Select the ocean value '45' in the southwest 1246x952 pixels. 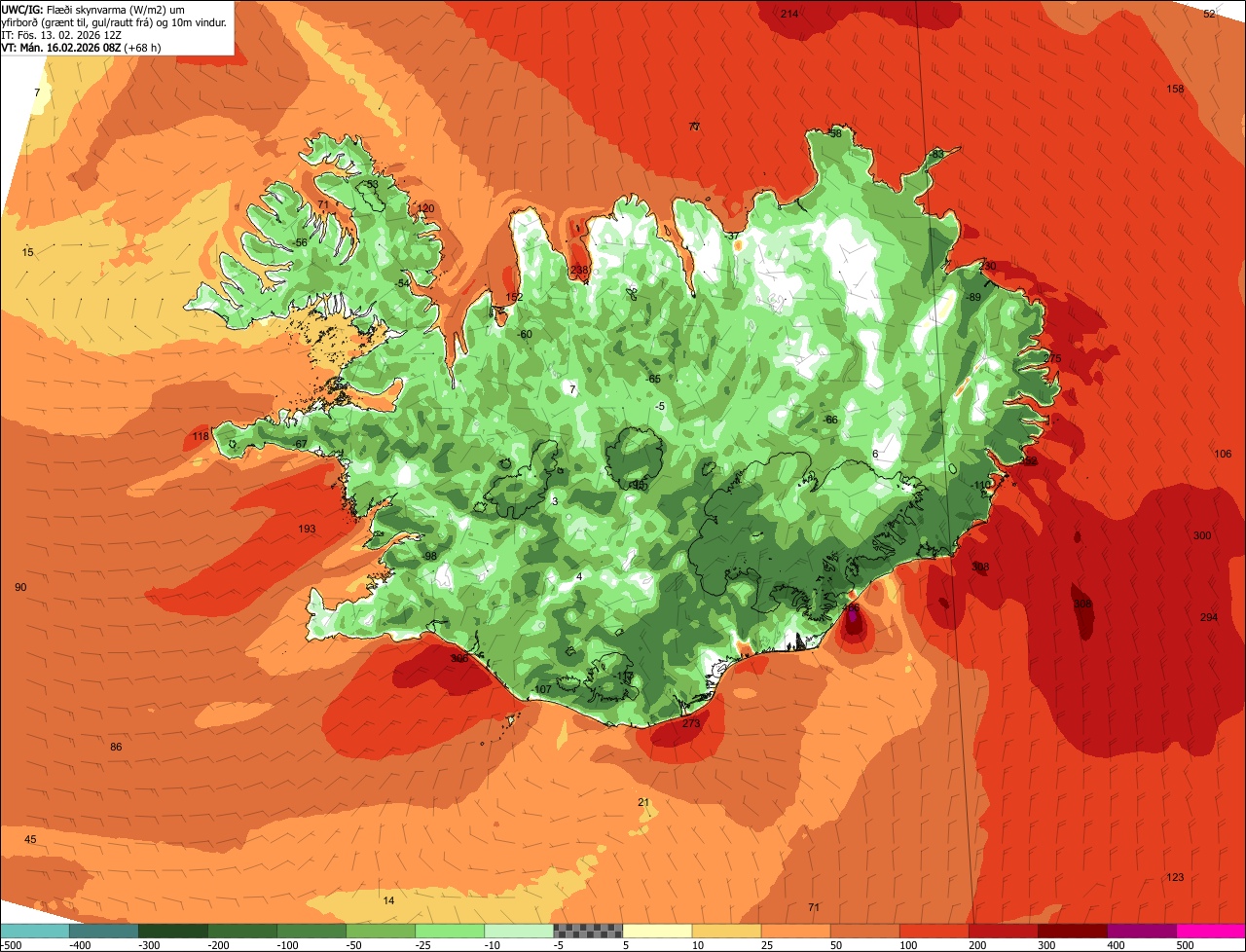click(x=30, y=840)
